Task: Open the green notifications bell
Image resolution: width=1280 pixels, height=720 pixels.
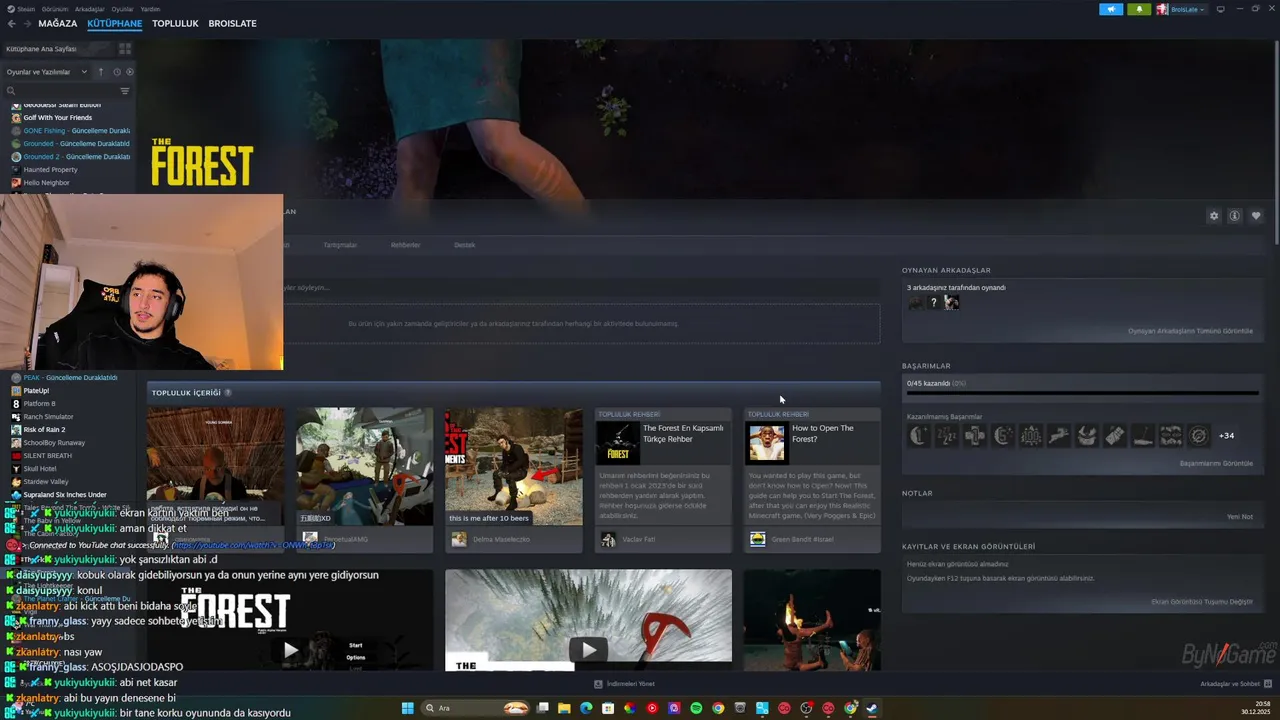Action: point(1139,9)
